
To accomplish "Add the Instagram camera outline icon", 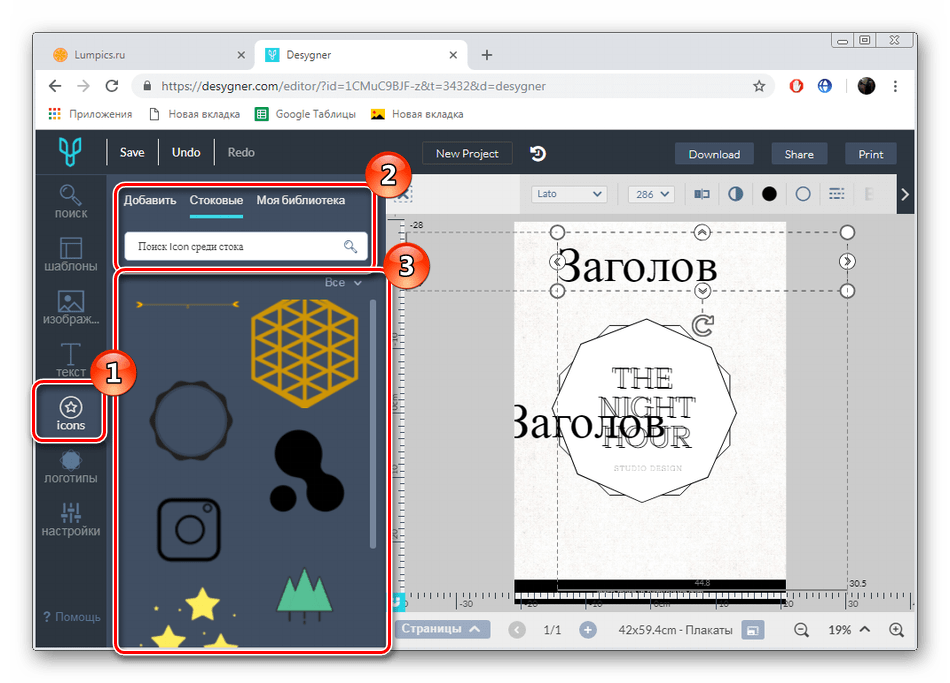I will coord(189,530).
